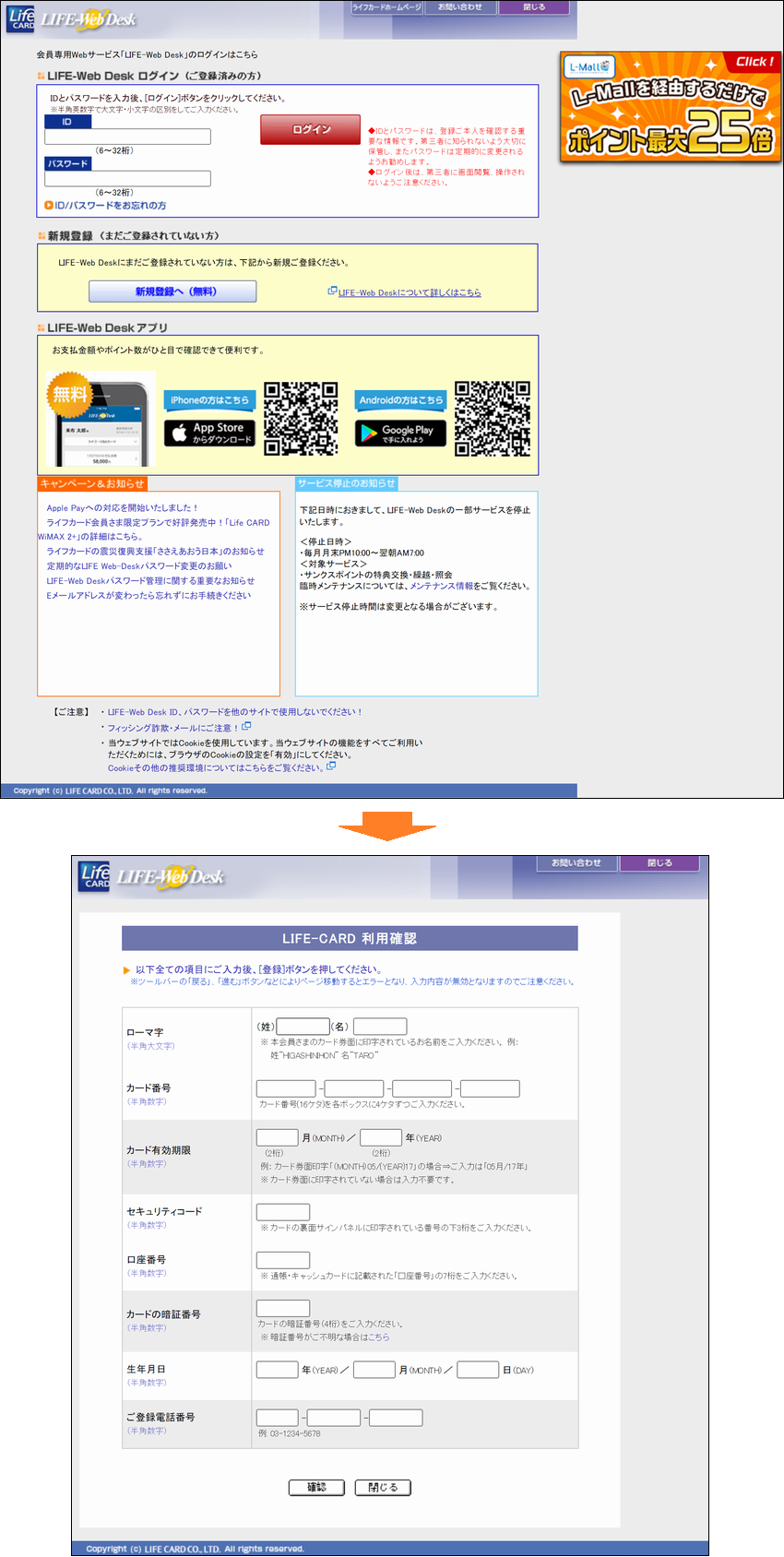The width and height of the screenshot is (784, 1557).
Task: Open フィッシング詐欺・メールにご注意 link
Action: [x=172, y=728]
